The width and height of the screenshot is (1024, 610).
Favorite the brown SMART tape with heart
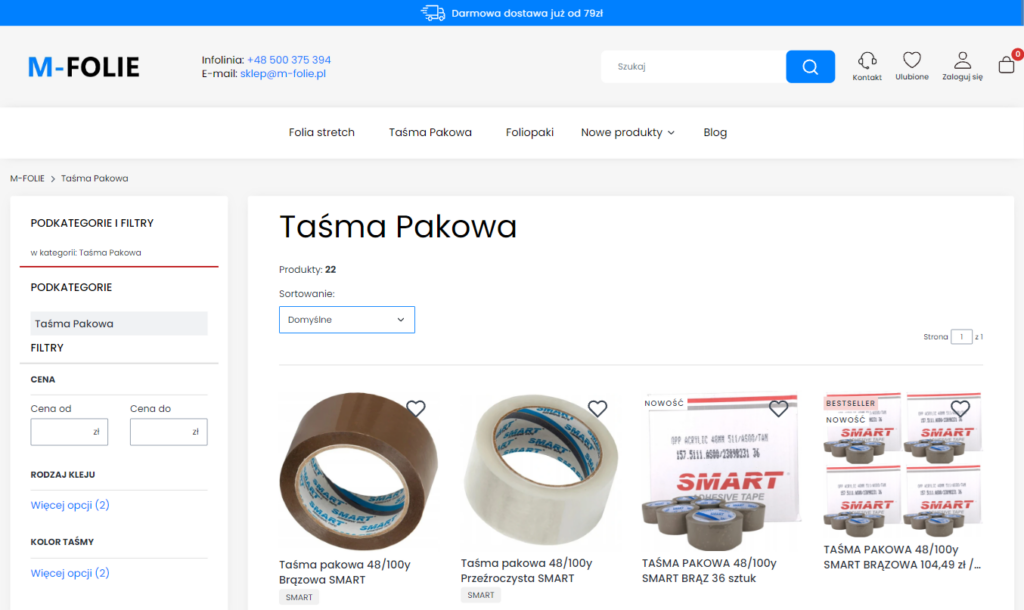pyautogui.click(x=415, y=409)
